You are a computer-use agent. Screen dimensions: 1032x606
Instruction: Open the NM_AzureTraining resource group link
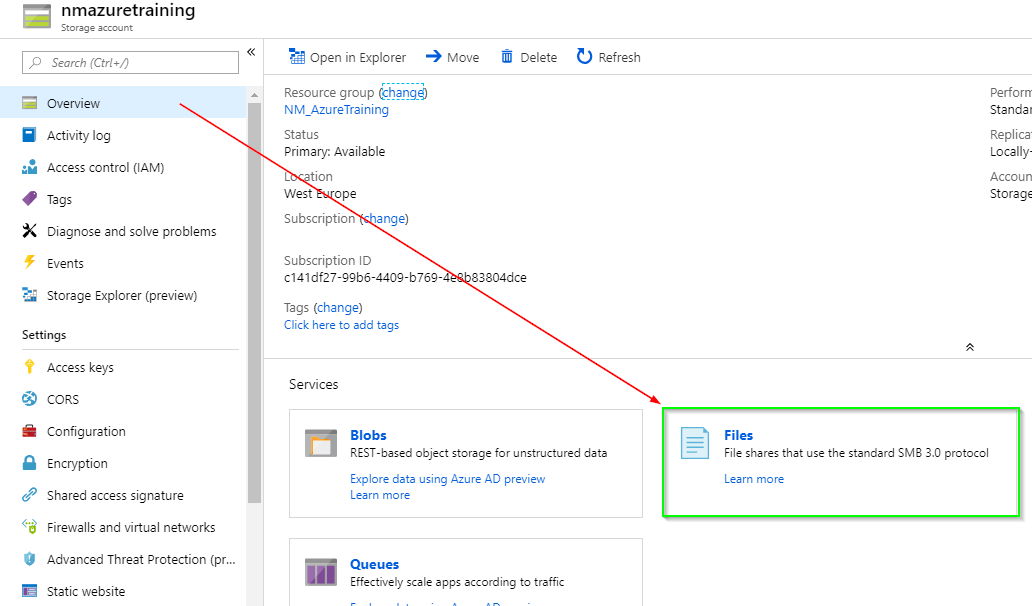[x=336, y=109]
